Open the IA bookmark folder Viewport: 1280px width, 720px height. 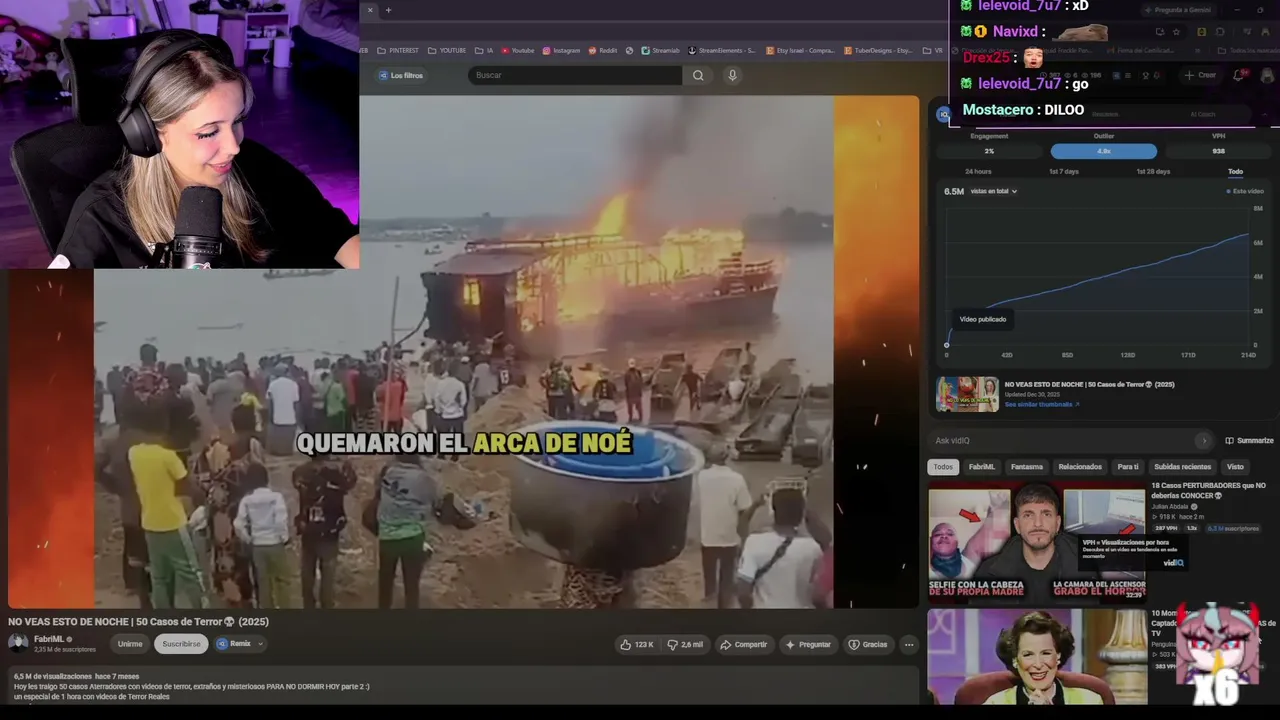click(x=483, y=50)
